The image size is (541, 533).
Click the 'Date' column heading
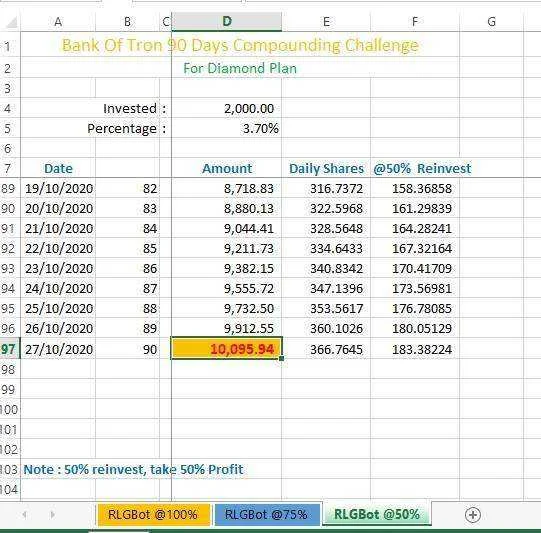tap(58, 168)
